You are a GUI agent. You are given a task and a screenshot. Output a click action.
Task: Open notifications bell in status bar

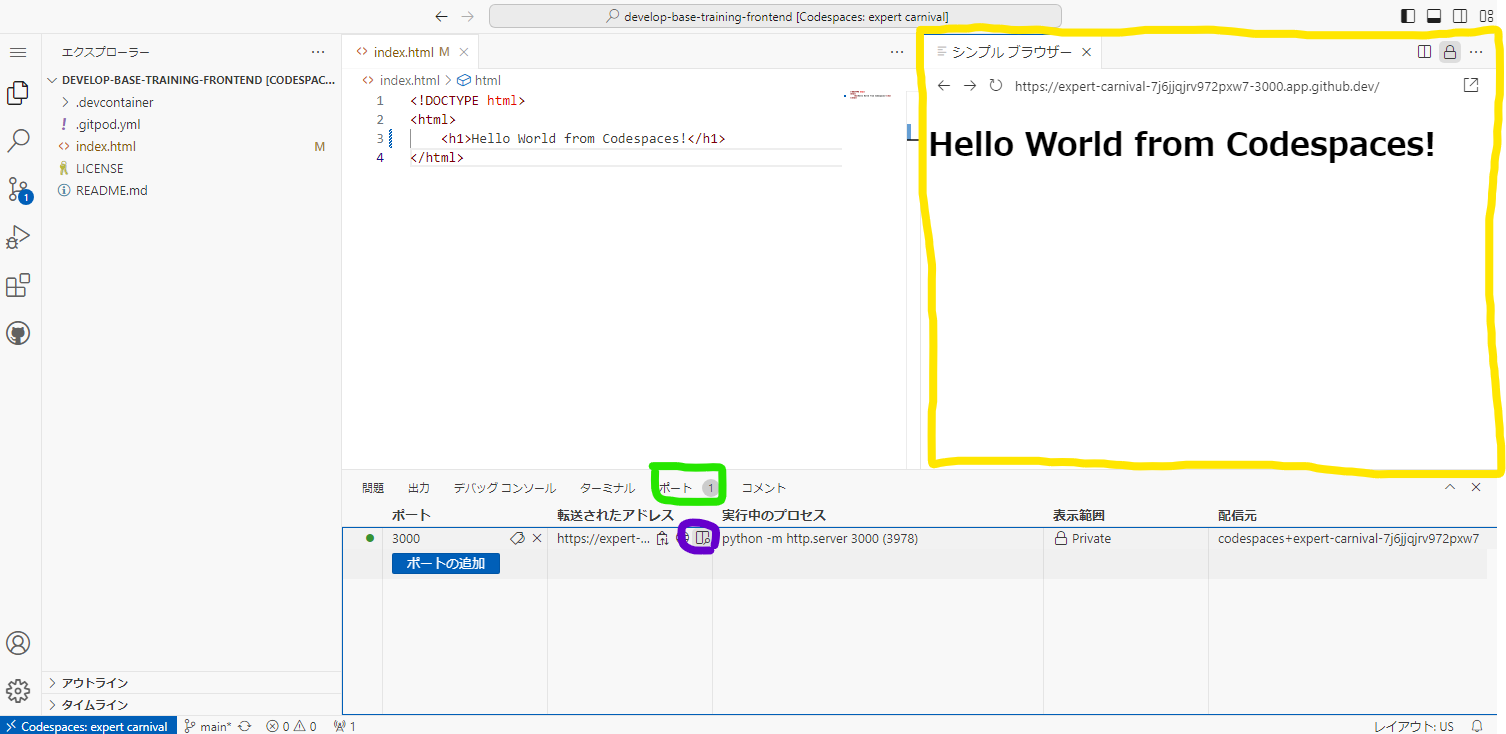tap(1477, 726)
